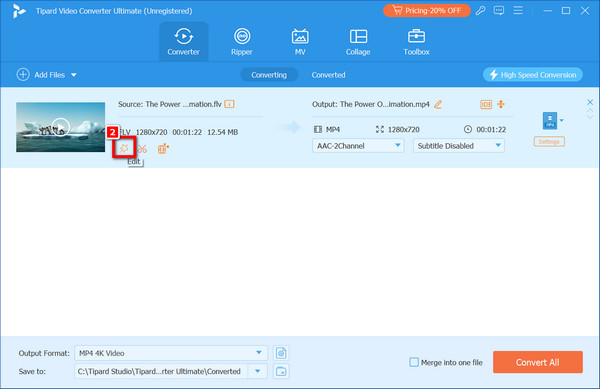Toggle High Speed Conversion
The image size is (600, 389).
click(x=533, y=75)
